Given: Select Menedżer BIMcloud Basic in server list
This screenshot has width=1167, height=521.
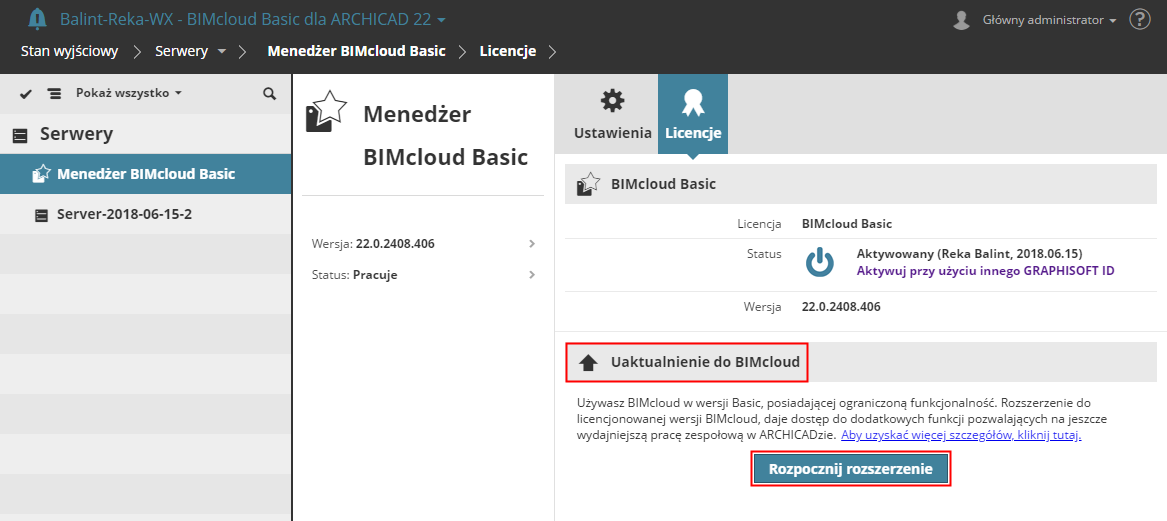Looking at the screenshot, I should pyautogui.click(x=146, y=174).
